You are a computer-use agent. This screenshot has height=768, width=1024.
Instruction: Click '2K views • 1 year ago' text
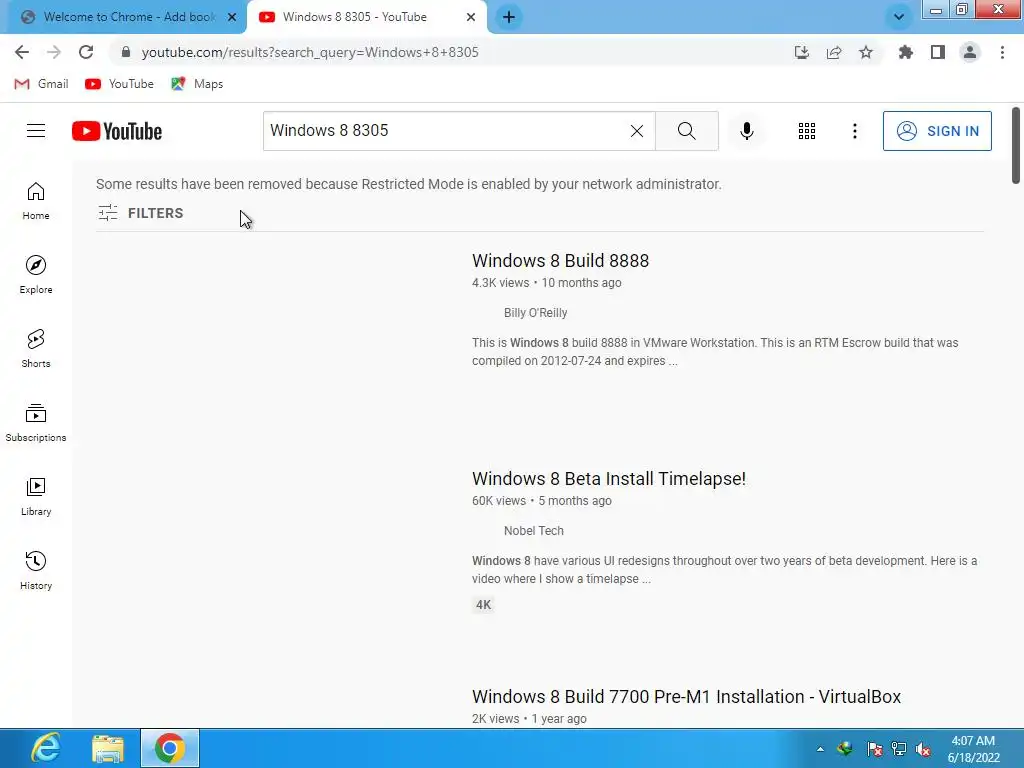tap(529, 718)
